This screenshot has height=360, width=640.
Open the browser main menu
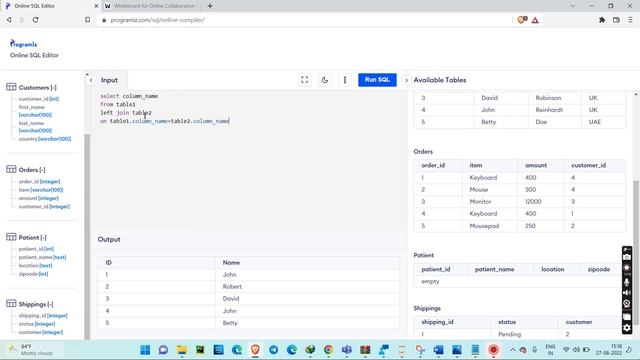tap(631, 20)
